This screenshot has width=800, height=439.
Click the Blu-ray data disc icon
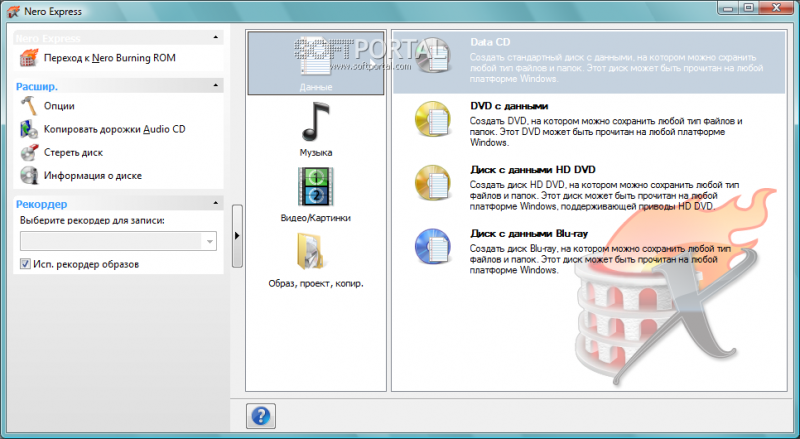coord(433,247)
